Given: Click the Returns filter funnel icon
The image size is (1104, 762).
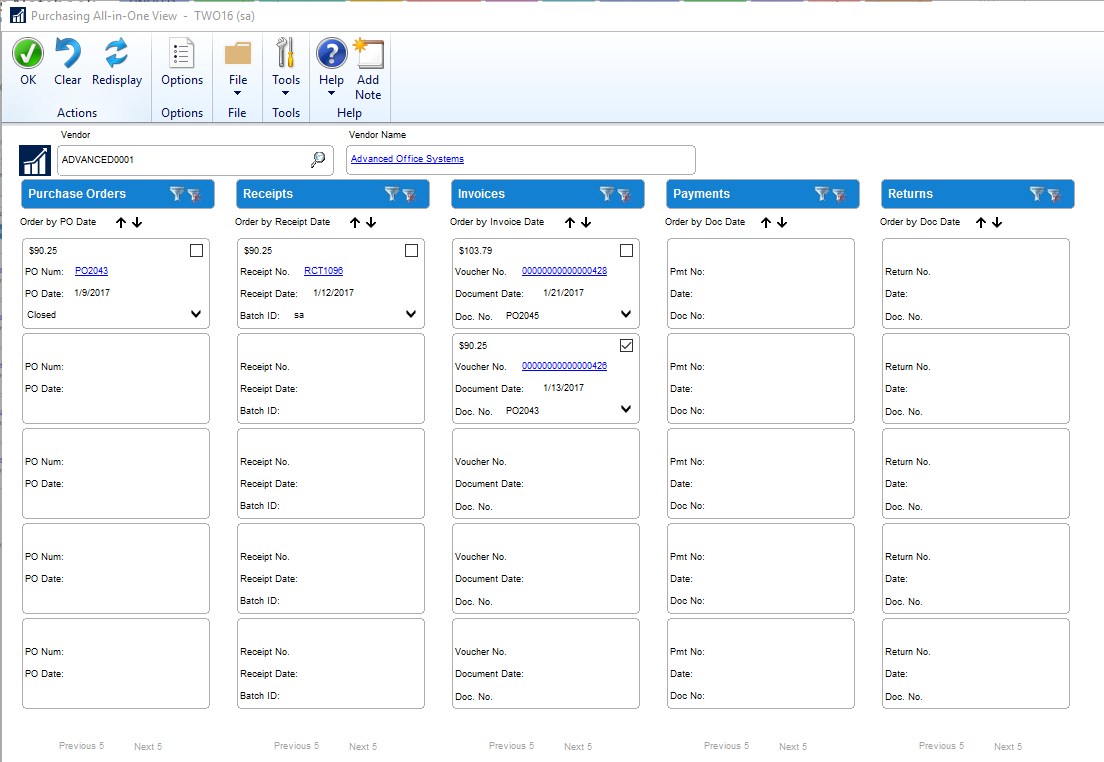Looking at the screenshot, I should [1037, 194].
